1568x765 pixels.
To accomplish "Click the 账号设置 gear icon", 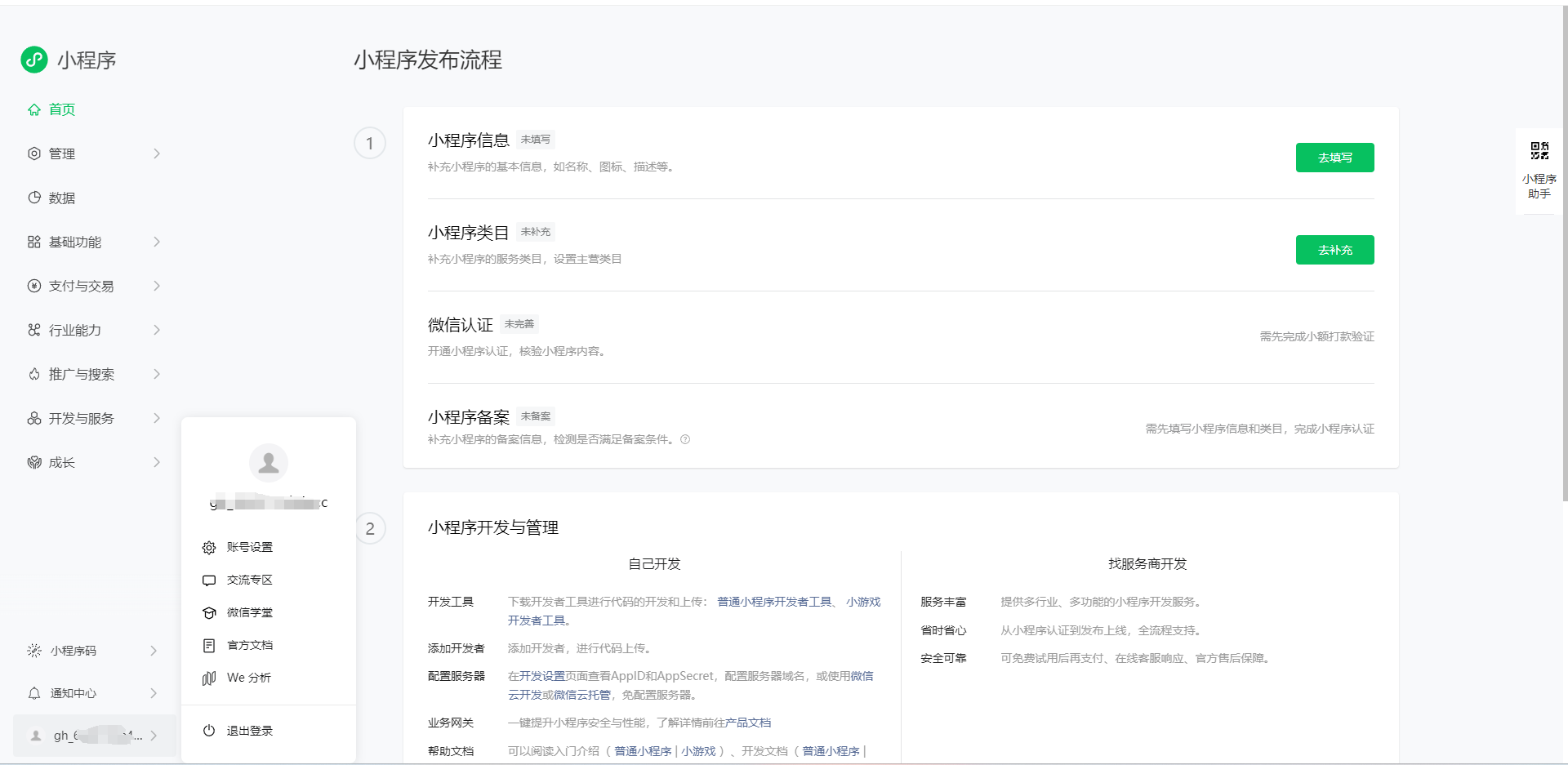I will click(209, 547).
